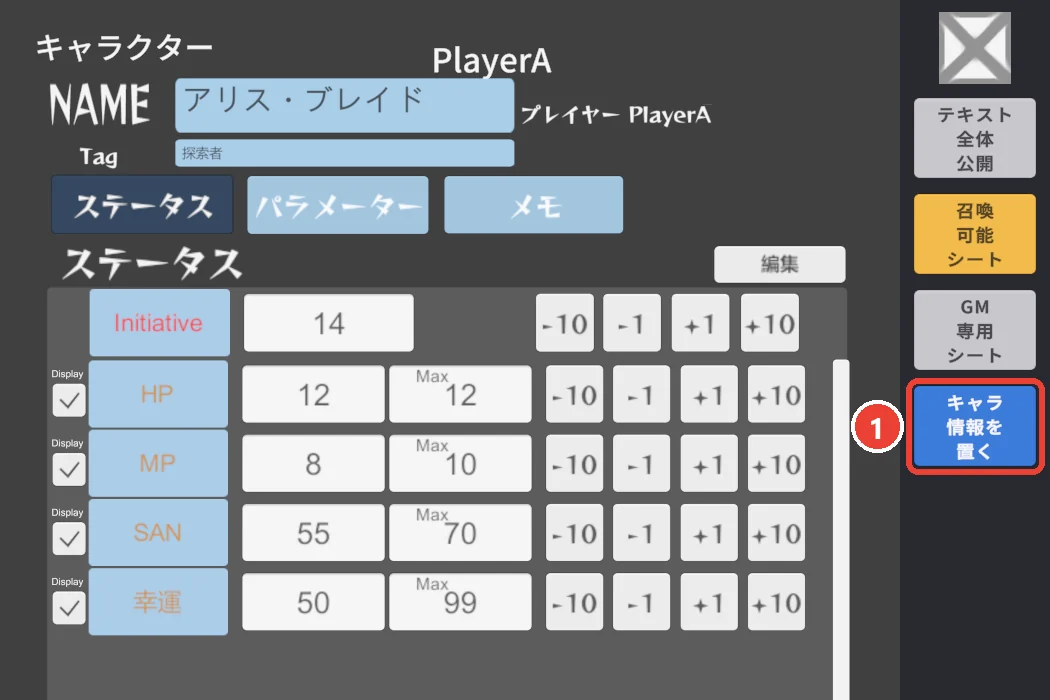Click the MP label button
This screenshot has height=700, width=1050.
click(x=158, y=464)
